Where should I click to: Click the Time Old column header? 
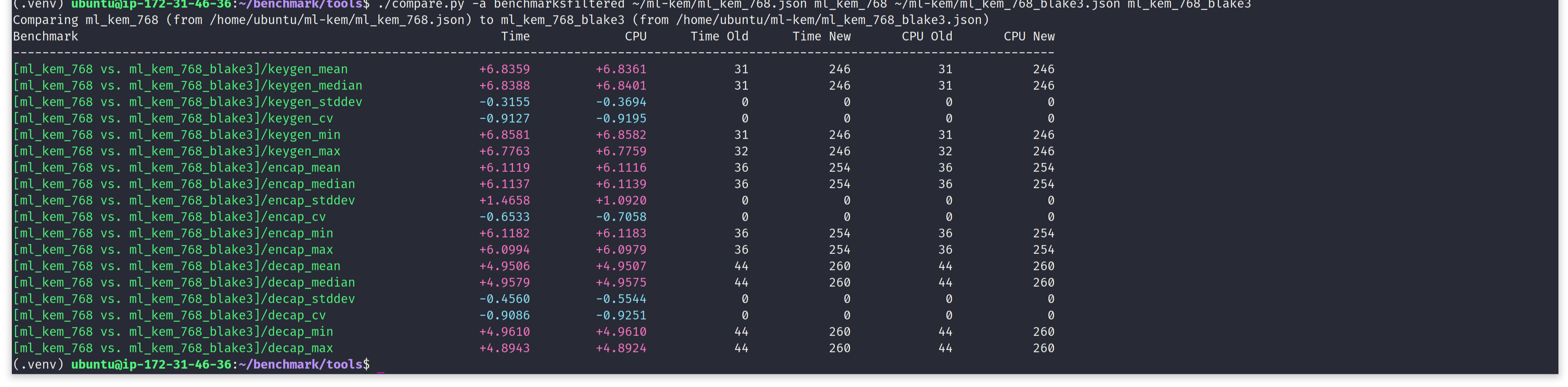coord(719,36)
